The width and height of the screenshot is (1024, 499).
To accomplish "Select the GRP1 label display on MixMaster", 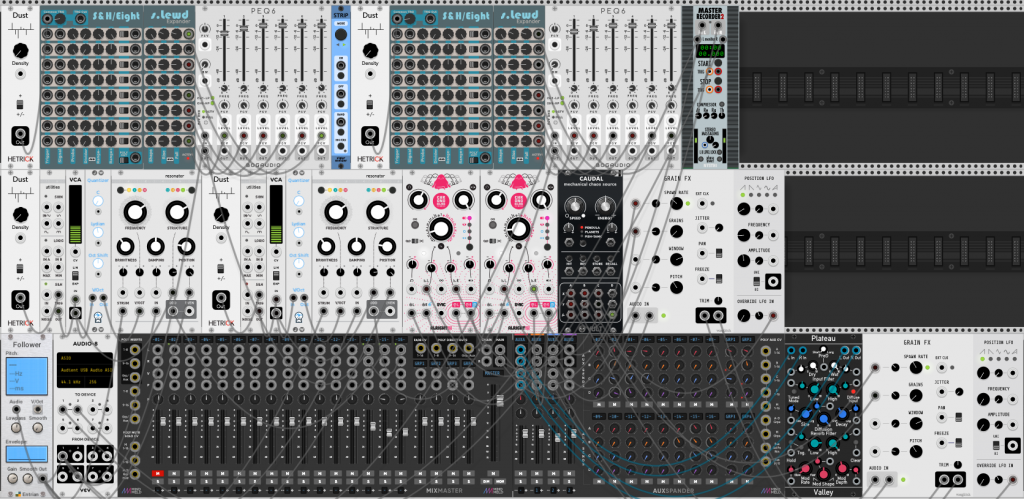I will [421, 363].
